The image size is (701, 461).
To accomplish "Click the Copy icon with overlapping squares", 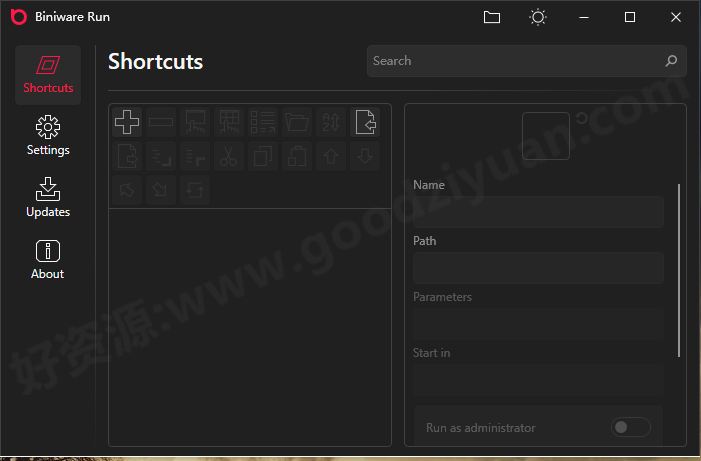I will click(x=263, y=156).
